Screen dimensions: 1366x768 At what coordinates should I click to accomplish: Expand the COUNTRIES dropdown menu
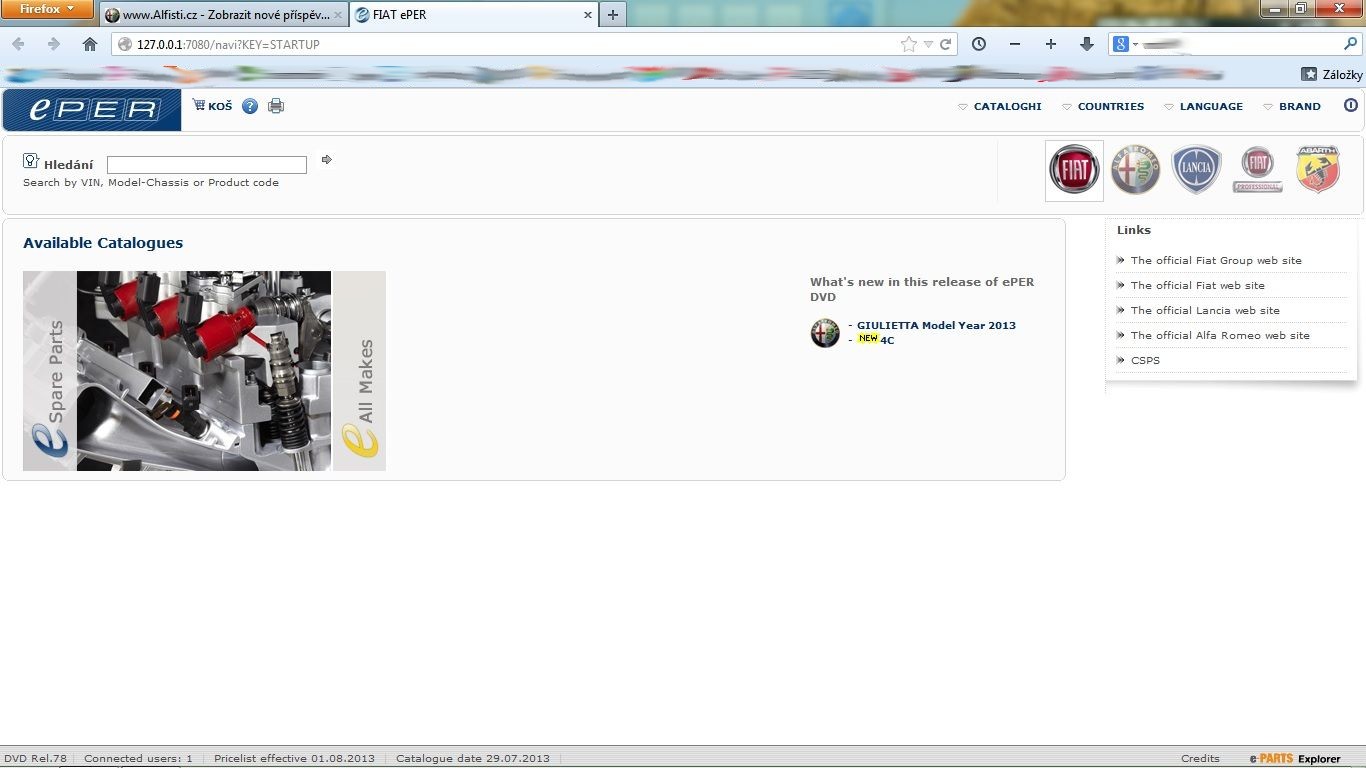click(x=1103, y=106)
